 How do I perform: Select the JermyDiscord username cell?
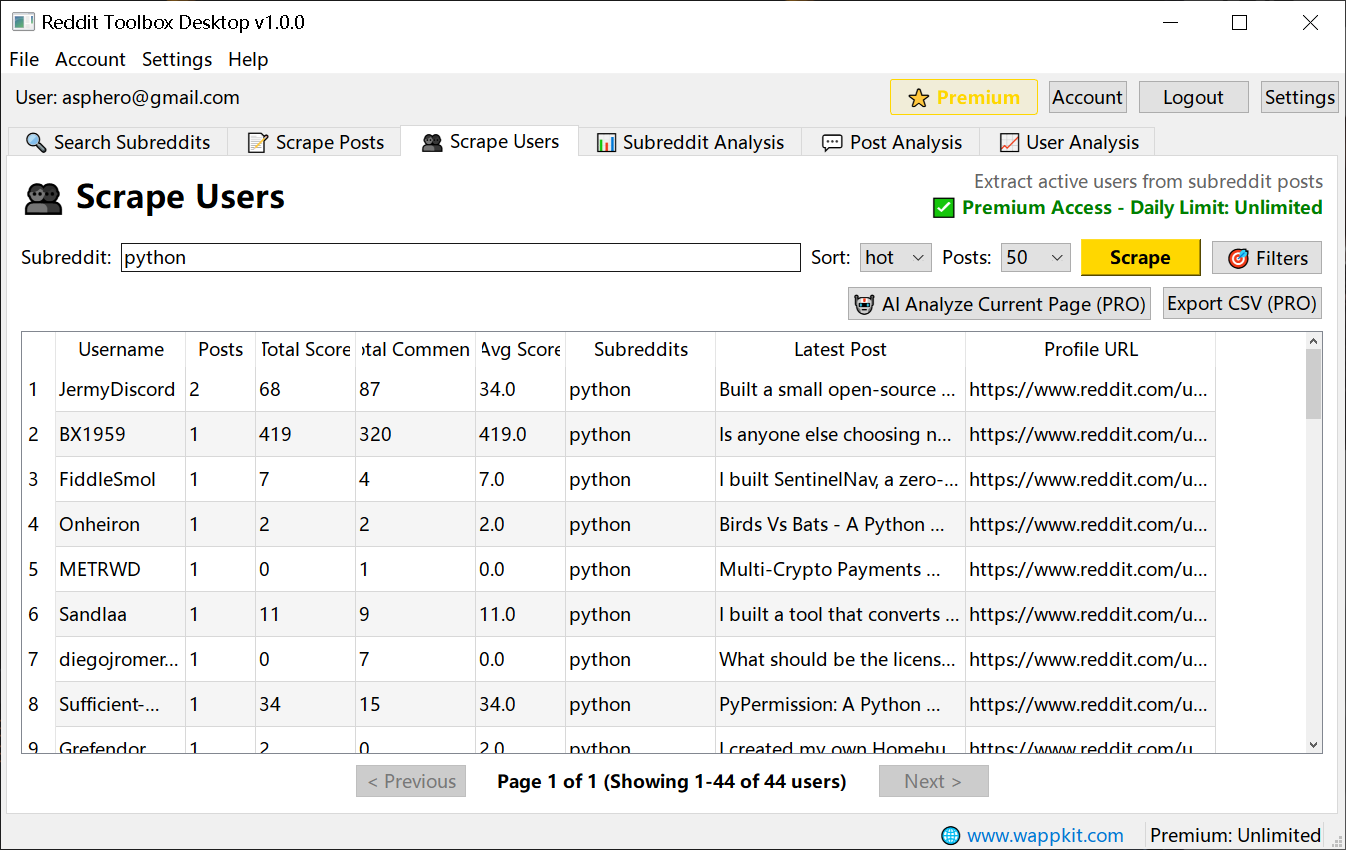(121, 389)
